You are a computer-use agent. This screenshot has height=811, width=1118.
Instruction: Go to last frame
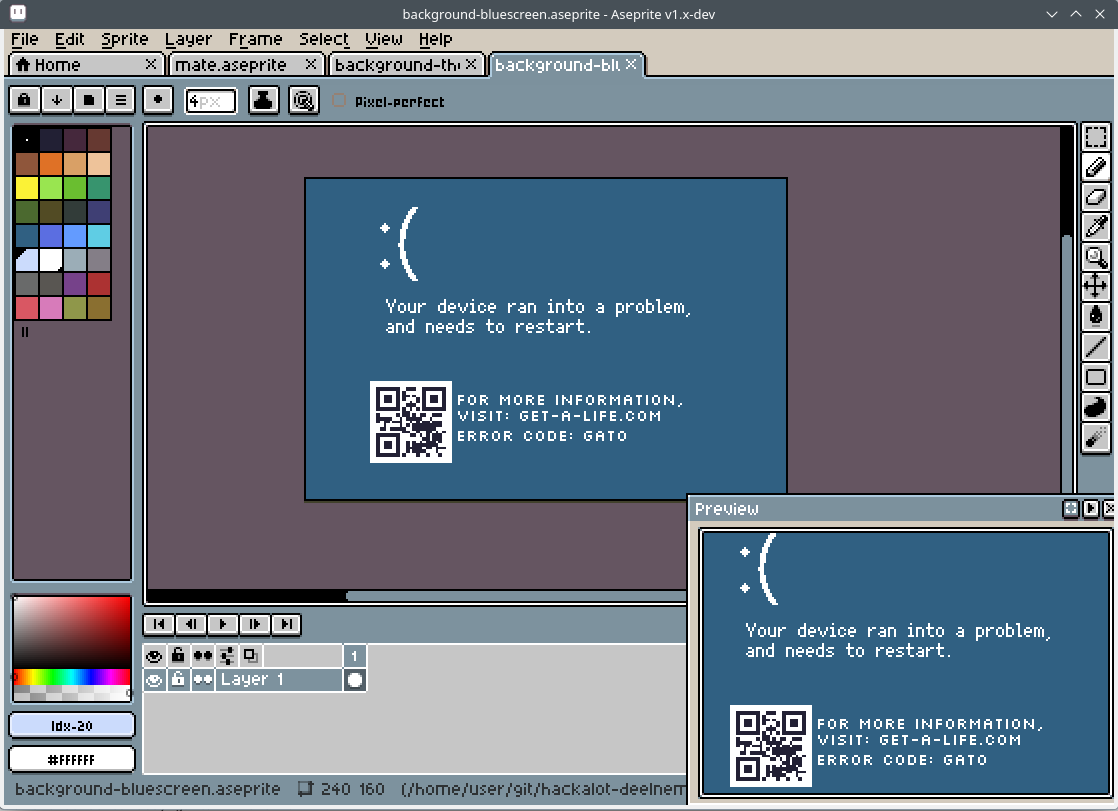[286, 624]
